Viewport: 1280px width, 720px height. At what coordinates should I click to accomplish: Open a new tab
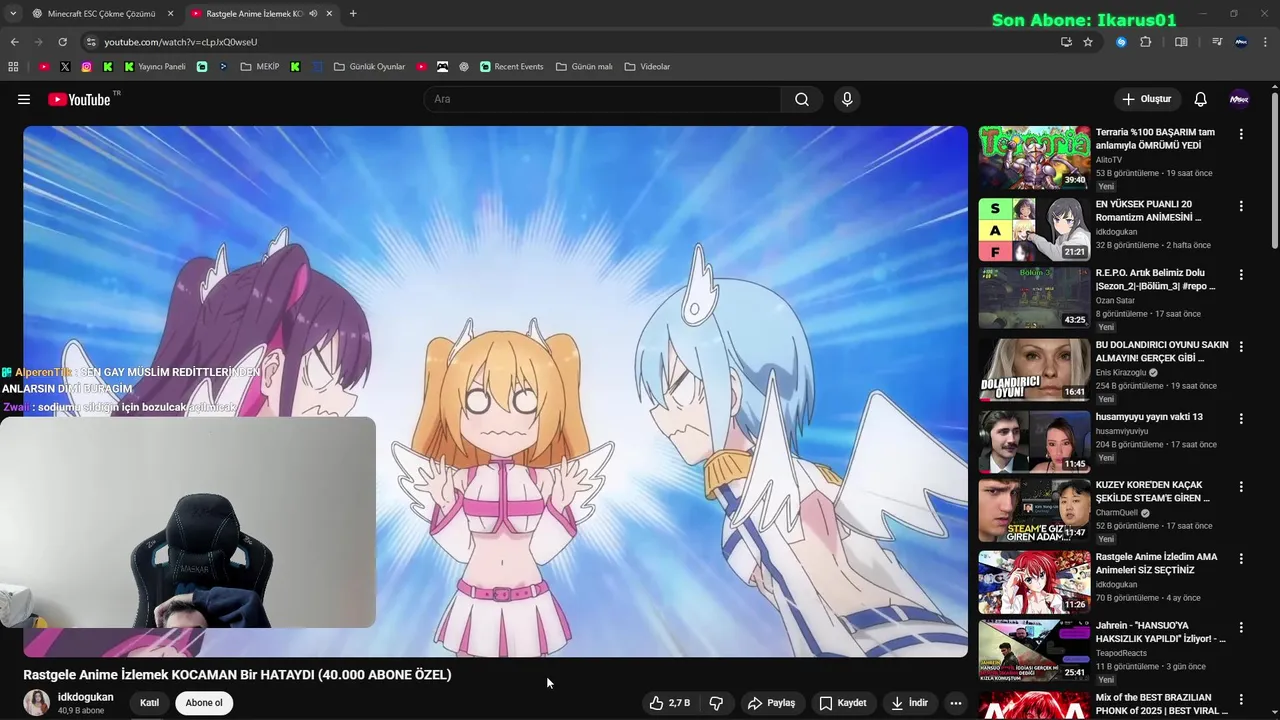tap(353, 14)
